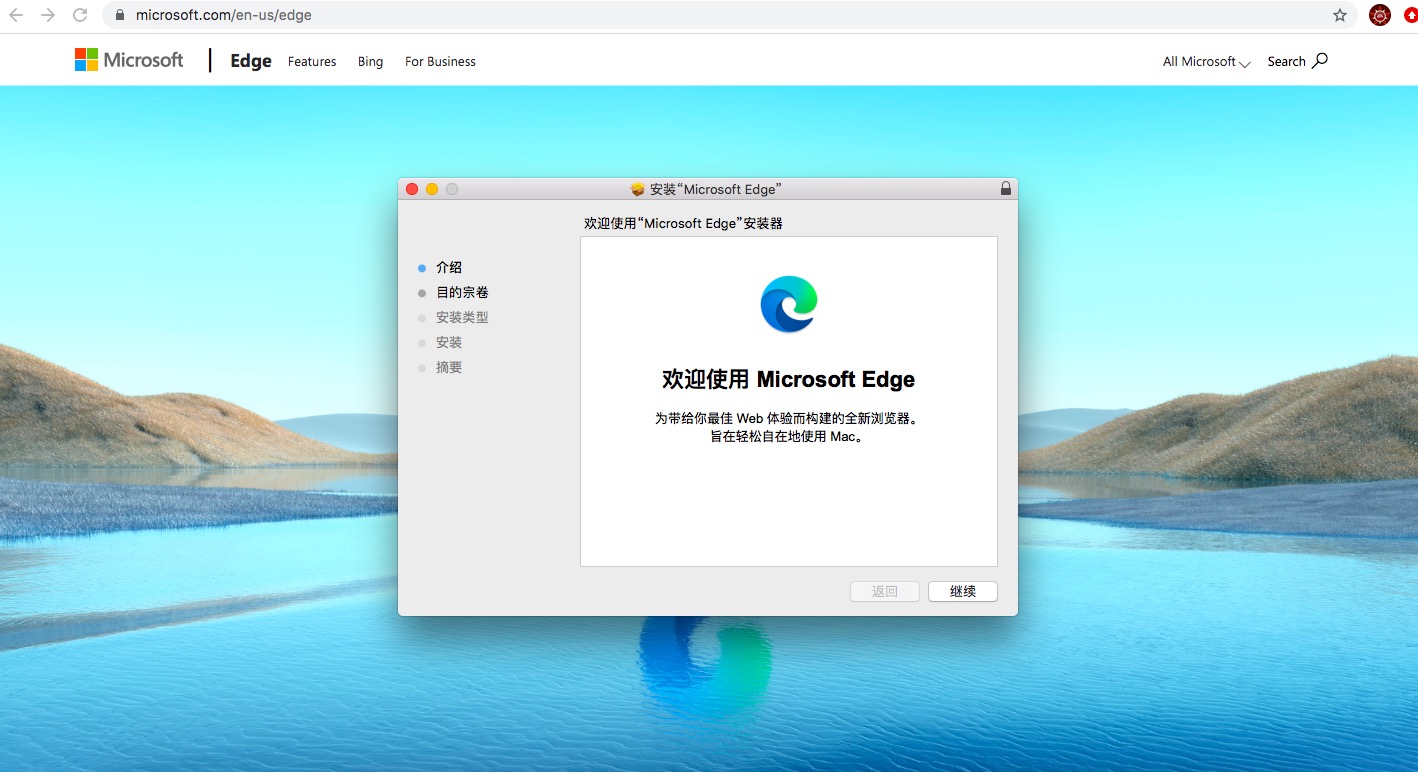This screenshot has height=772, width=1418.
Task: Reload the page with refresh icon
Action: (80, 15)
